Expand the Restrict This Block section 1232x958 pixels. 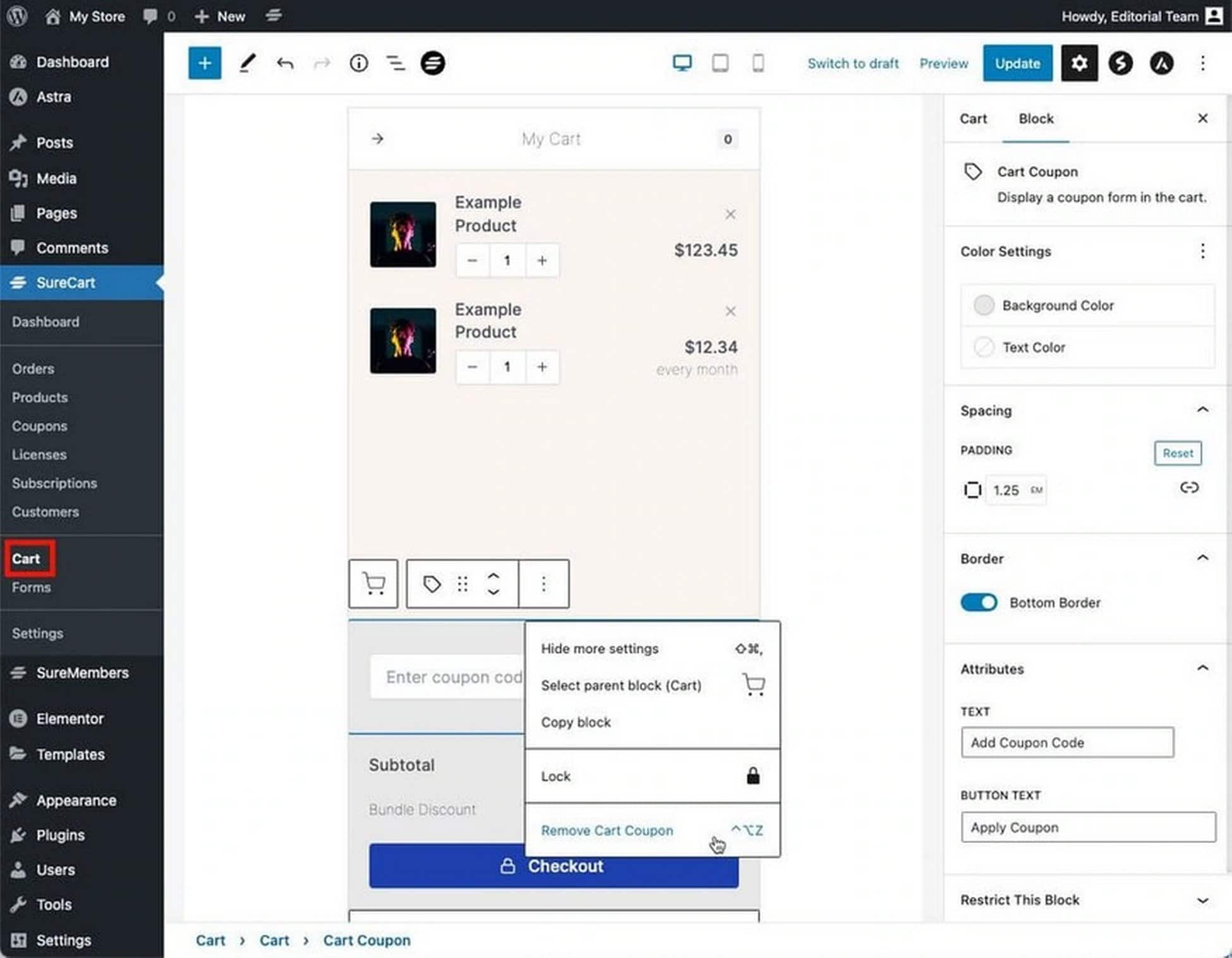(x=1202, y=900)
